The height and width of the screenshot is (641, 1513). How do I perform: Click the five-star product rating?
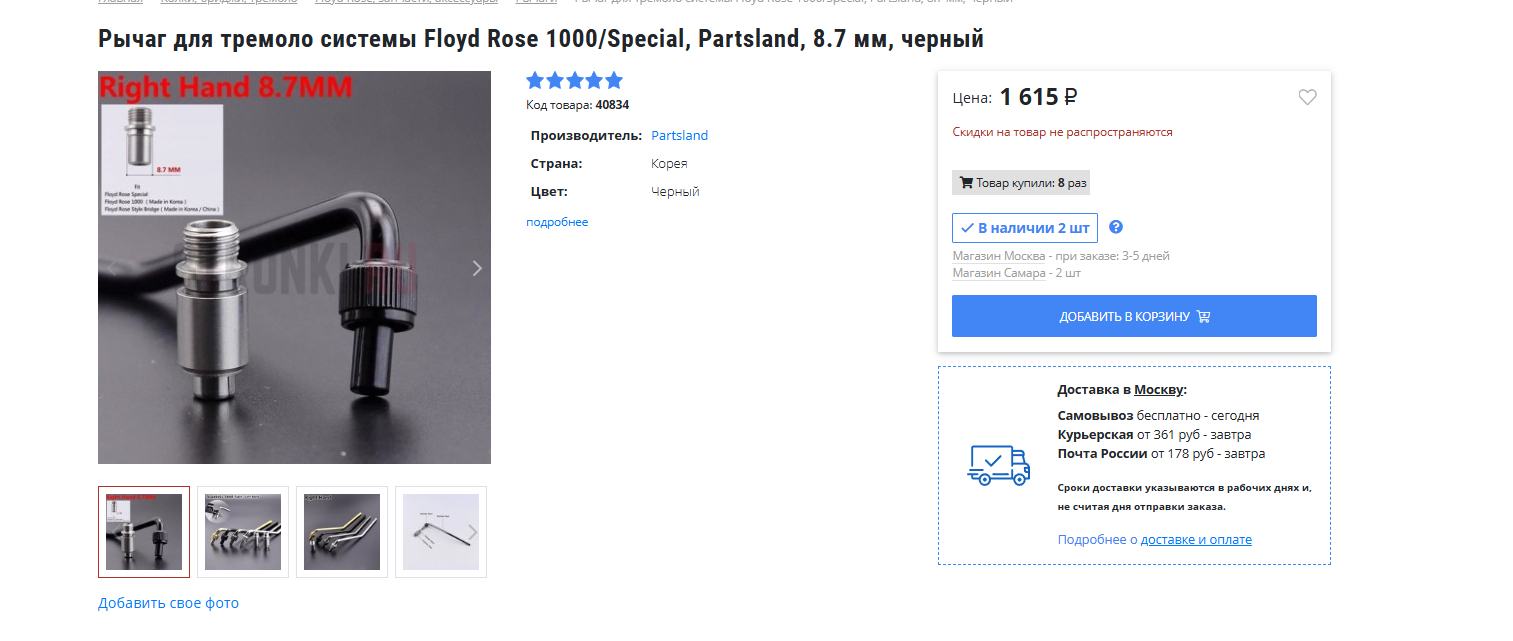(x=574, y=81)
